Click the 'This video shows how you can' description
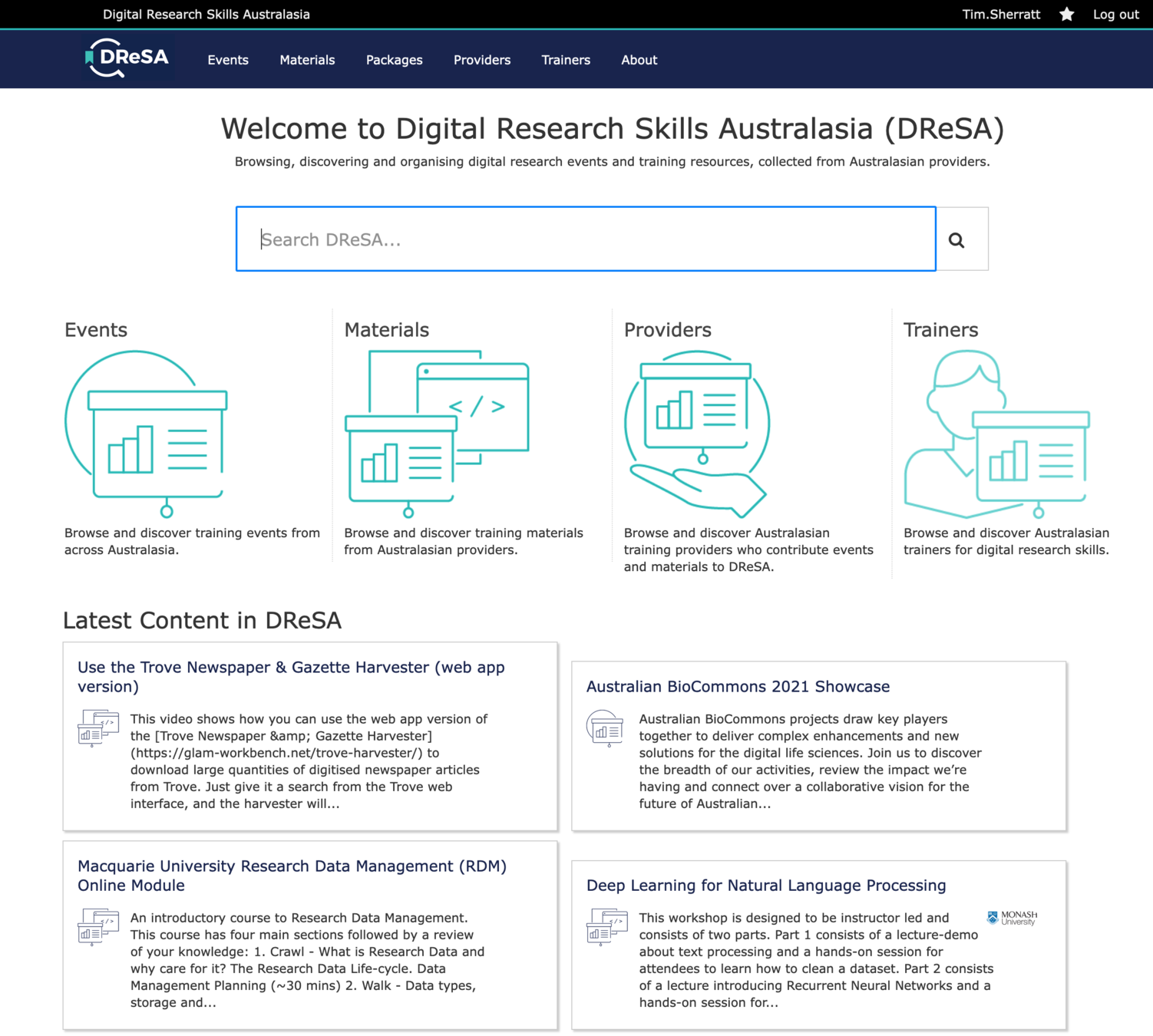Viewport: 1153px width, 1036px height. coord(309,761)
